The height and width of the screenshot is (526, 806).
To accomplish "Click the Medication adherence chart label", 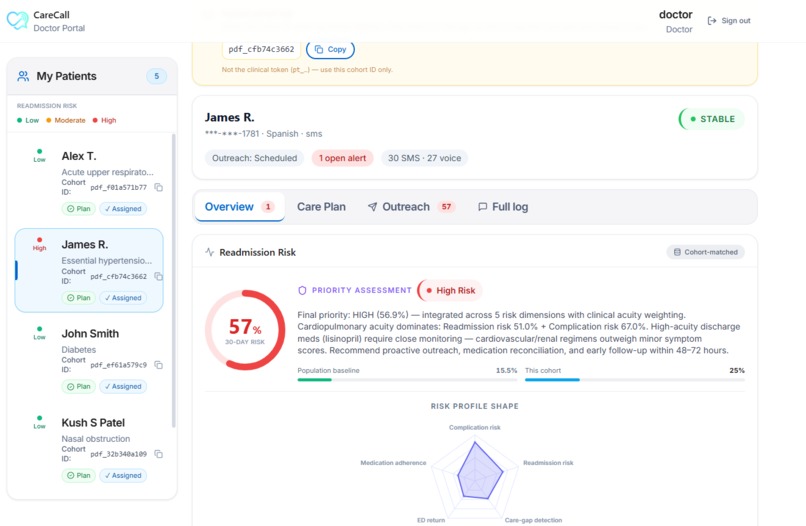I will (393, 463).
